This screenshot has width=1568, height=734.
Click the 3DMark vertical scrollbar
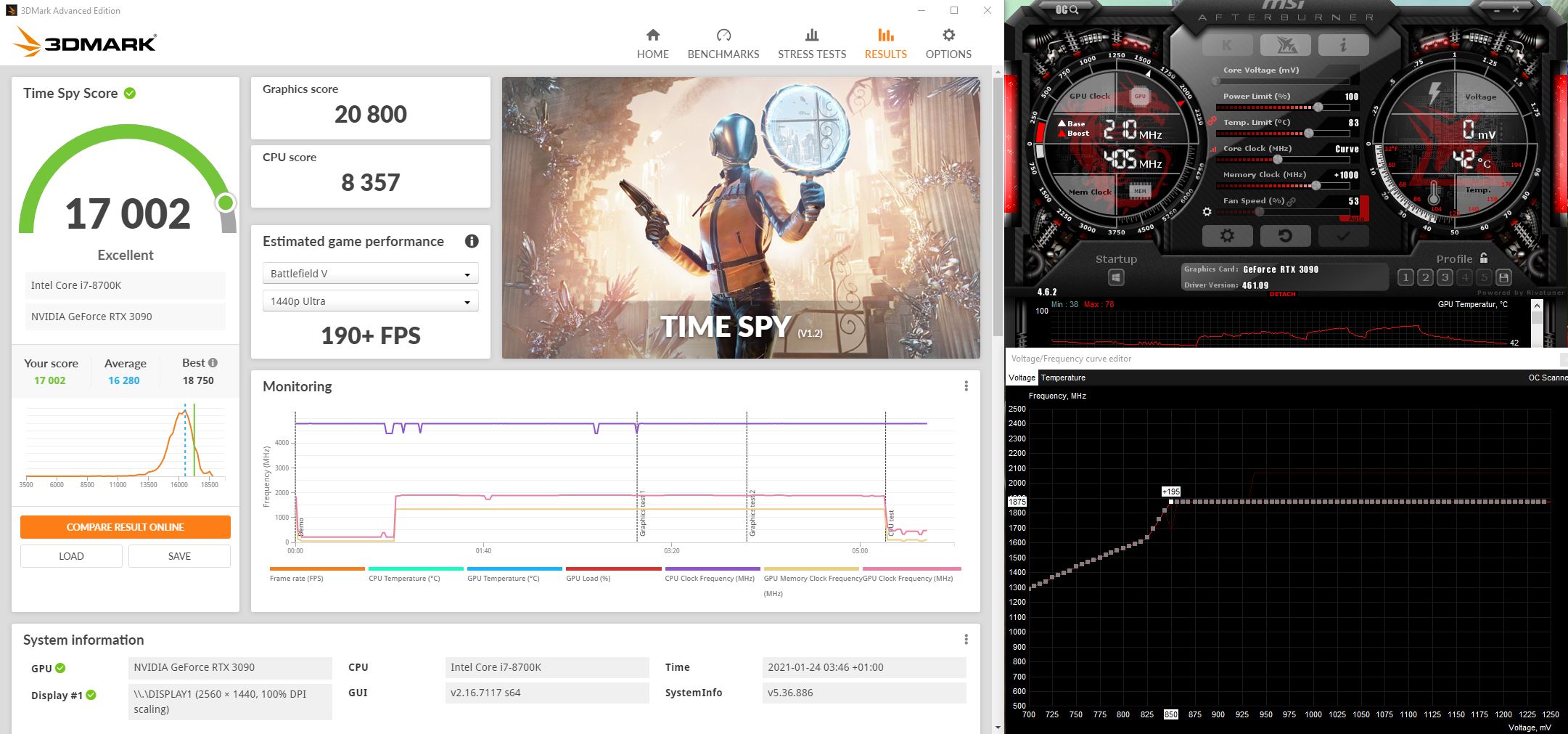998,207
